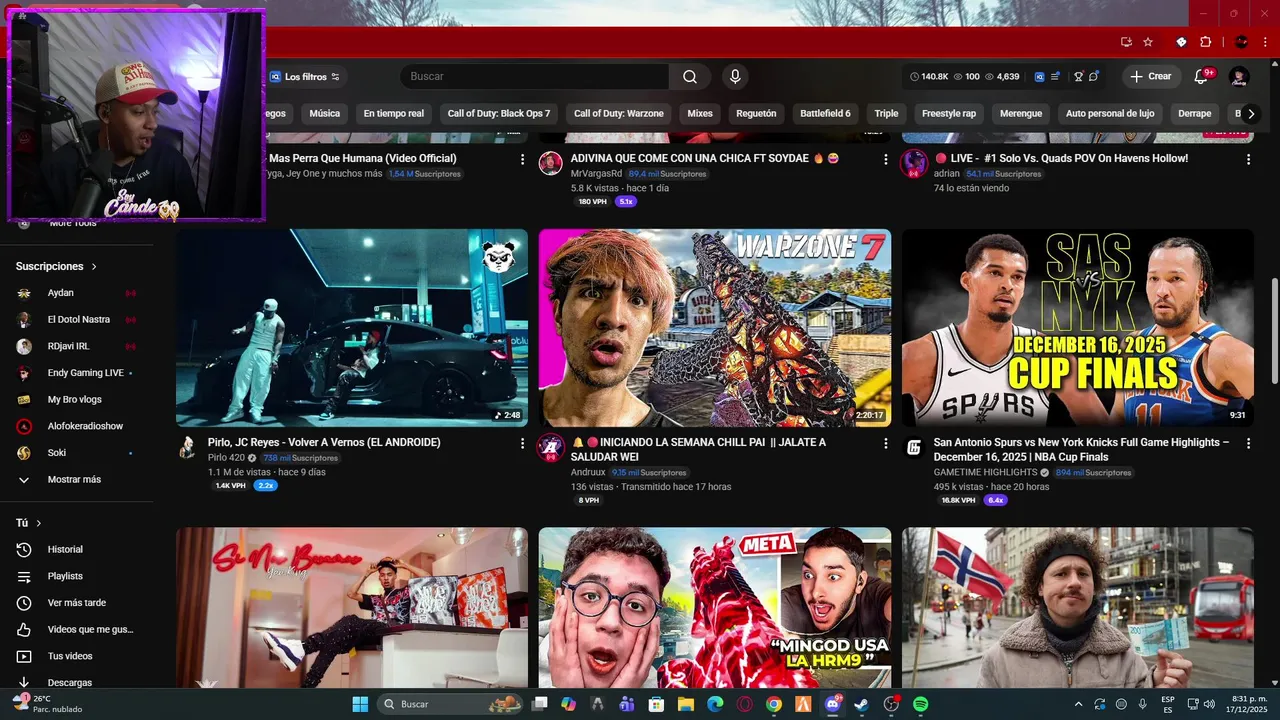Show hidden system tray icons

1078,704
